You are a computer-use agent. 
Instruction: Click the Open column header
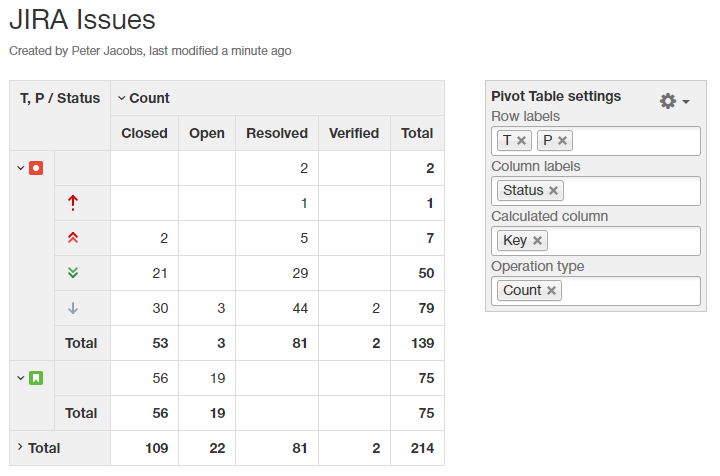coord(207,133)
